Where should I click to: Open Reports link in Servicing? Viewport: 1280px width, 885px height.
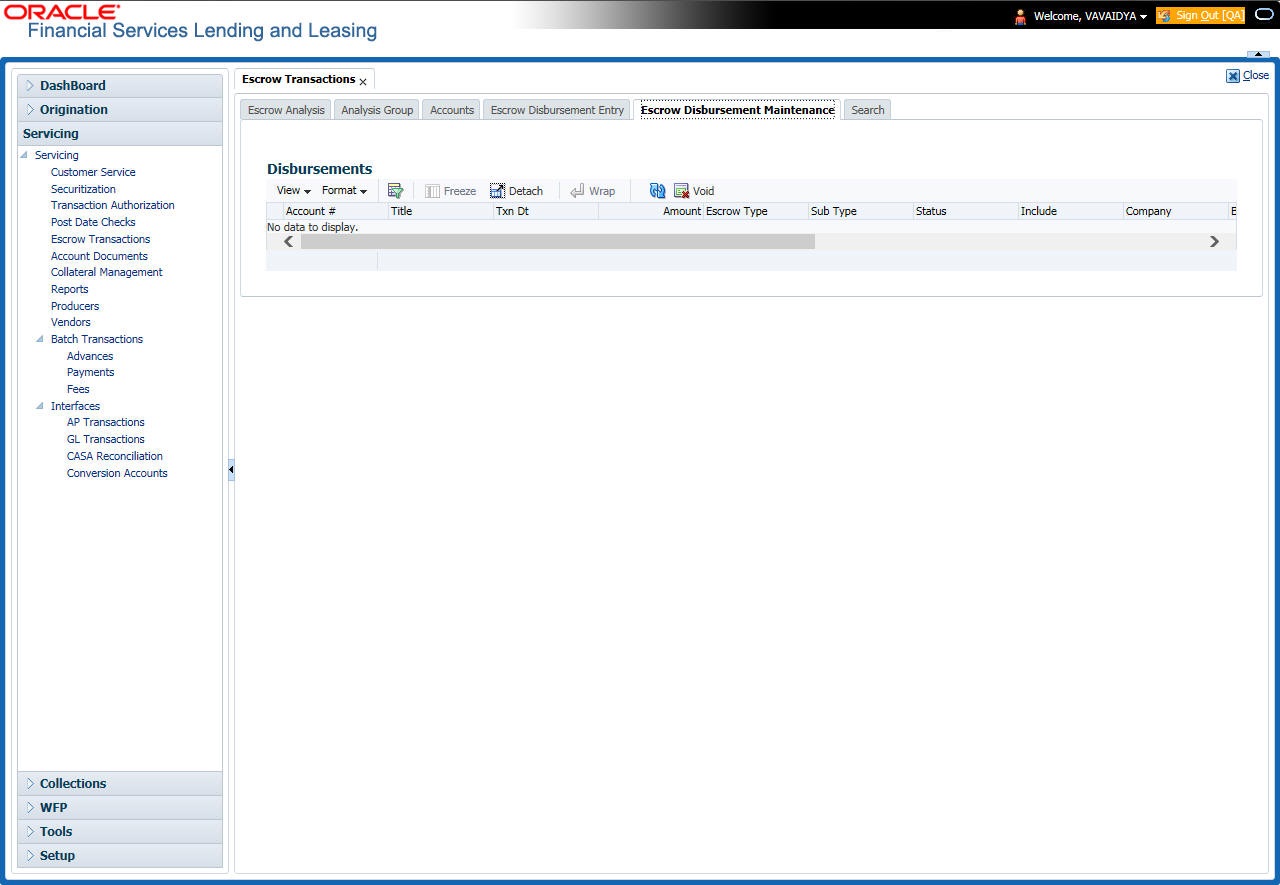tap(70, 289)
